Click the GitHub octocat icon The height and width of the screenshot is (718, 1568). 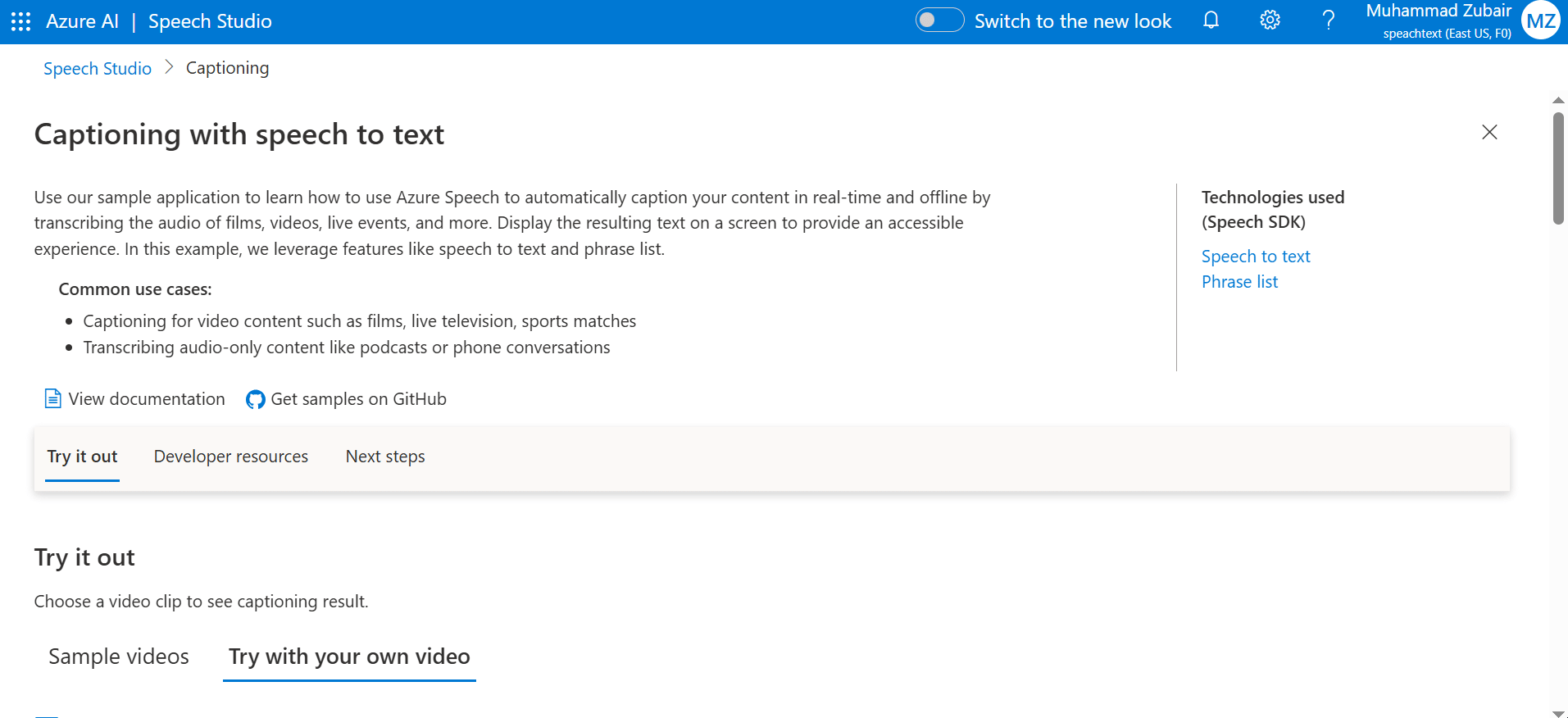pos(256,399)
